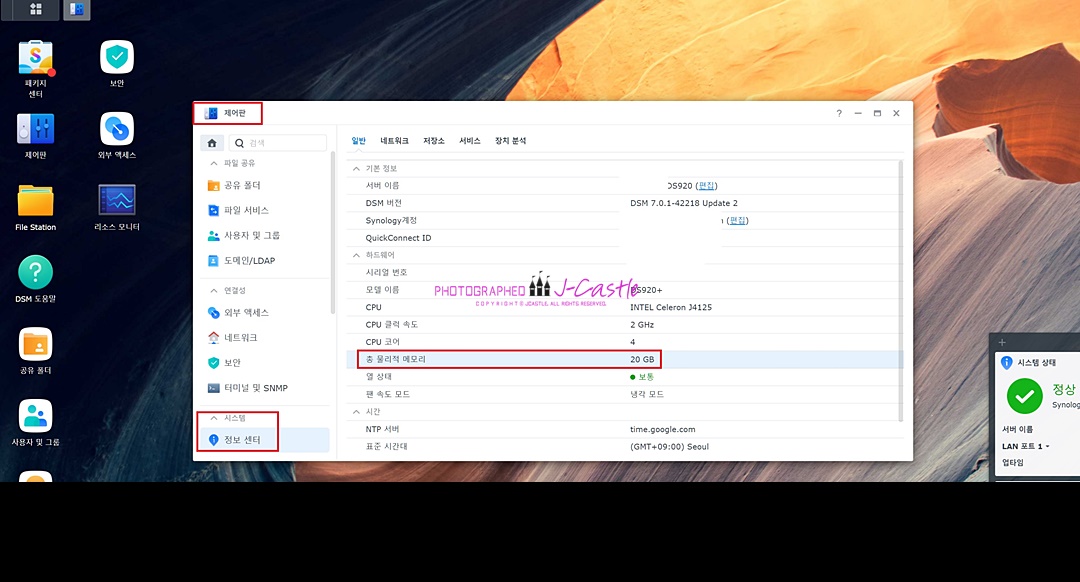Open Control Panel help question mark
The height and width of the screenshot is (582, 1080).
click(839, 114)
